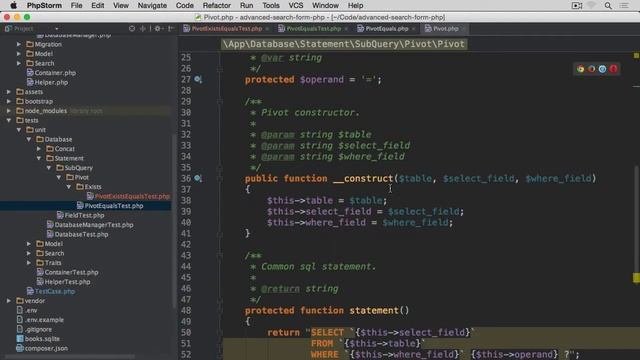Select TestCase.php file
640x360 pixels.
click(54, 291)
